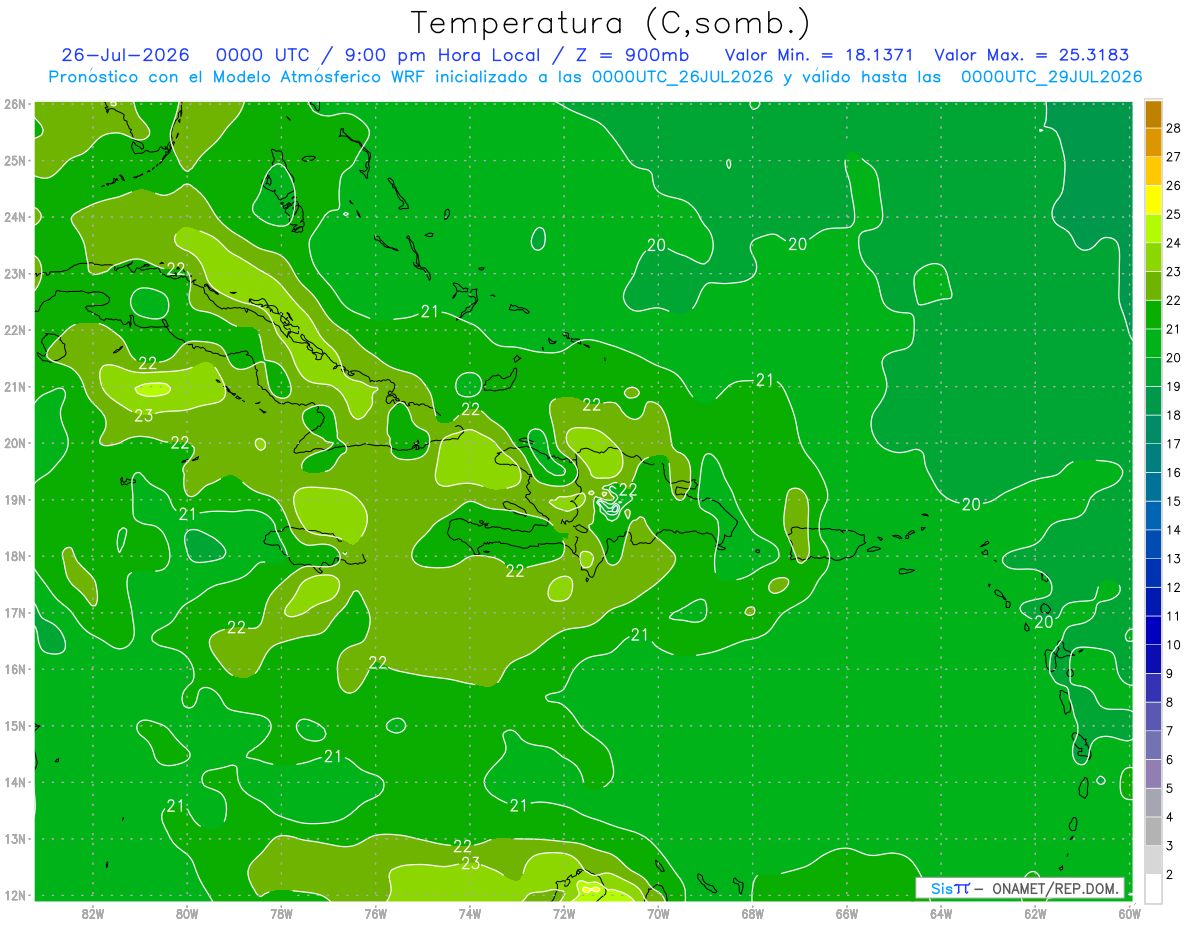Click the Valor Min. = 18.1371 readout
Screen dimensions: 1200x927
point(819,56)
